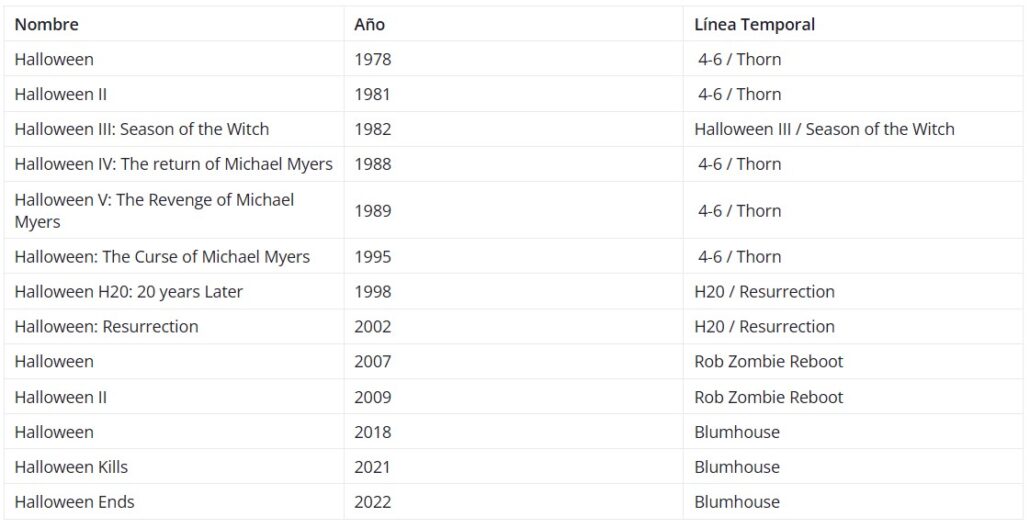The image size is (1030, 528).
Task: Click the Nombre column header
Action: pos(46,24)
